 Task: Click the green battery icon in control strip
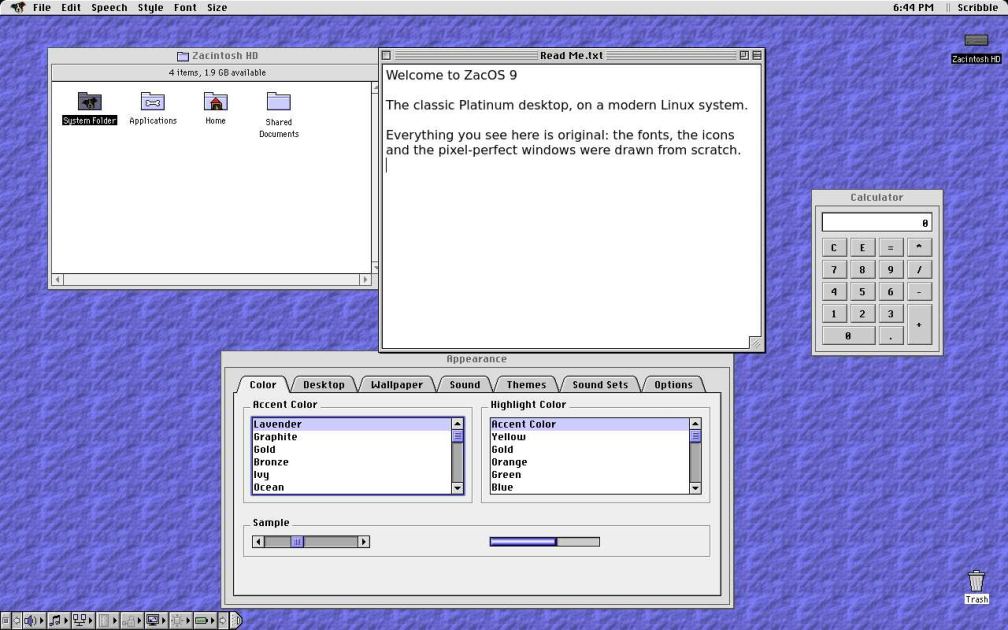[201, 620]
